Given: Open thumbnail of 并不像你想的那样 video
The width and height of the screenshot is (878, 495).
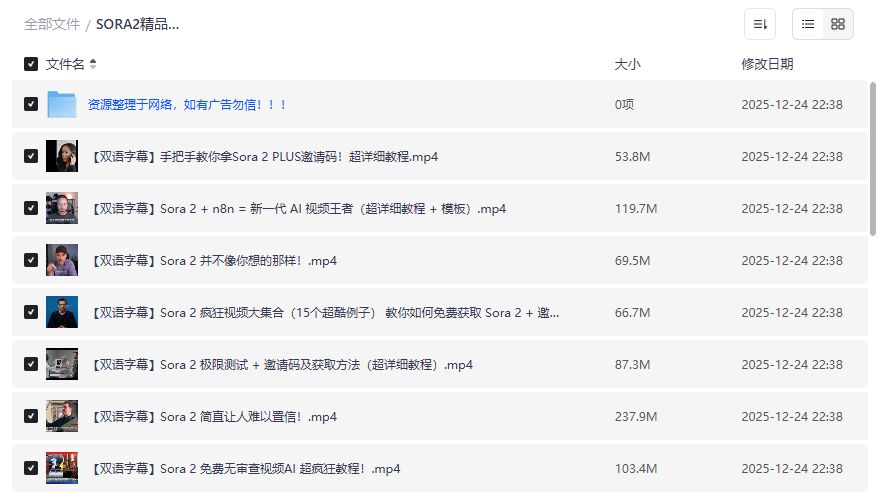Looking at the screenshot, I should pyautogui.click(x=62, y=260).
